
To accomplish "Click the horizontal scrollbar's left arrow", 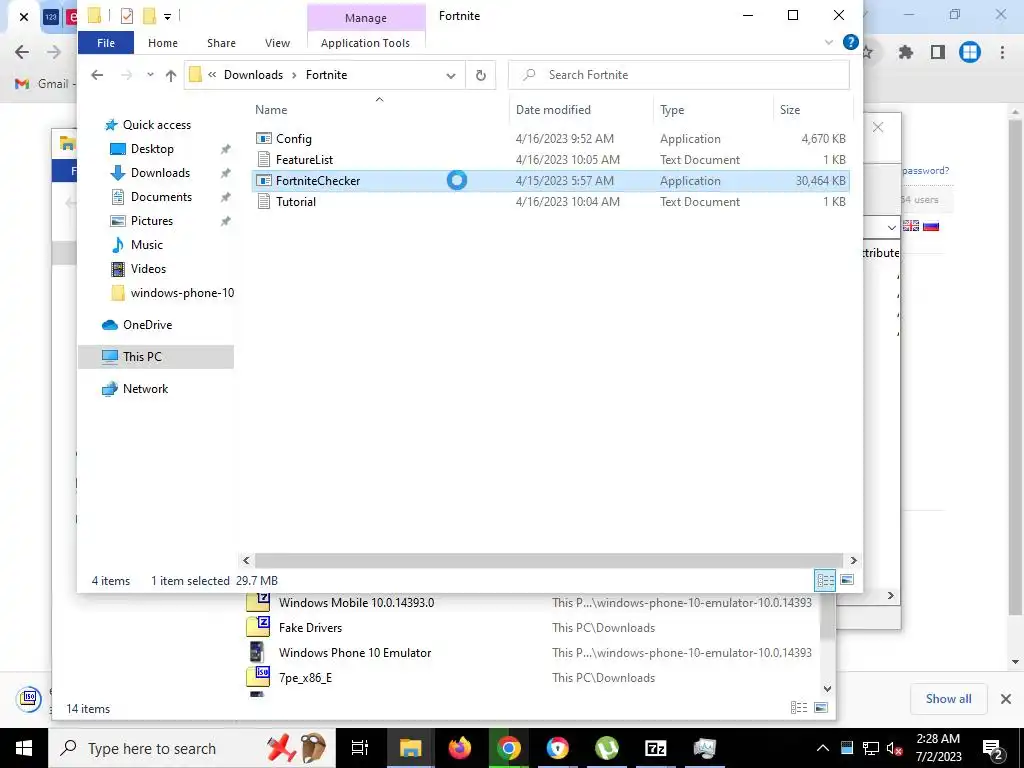I will [x=246, y=560].
